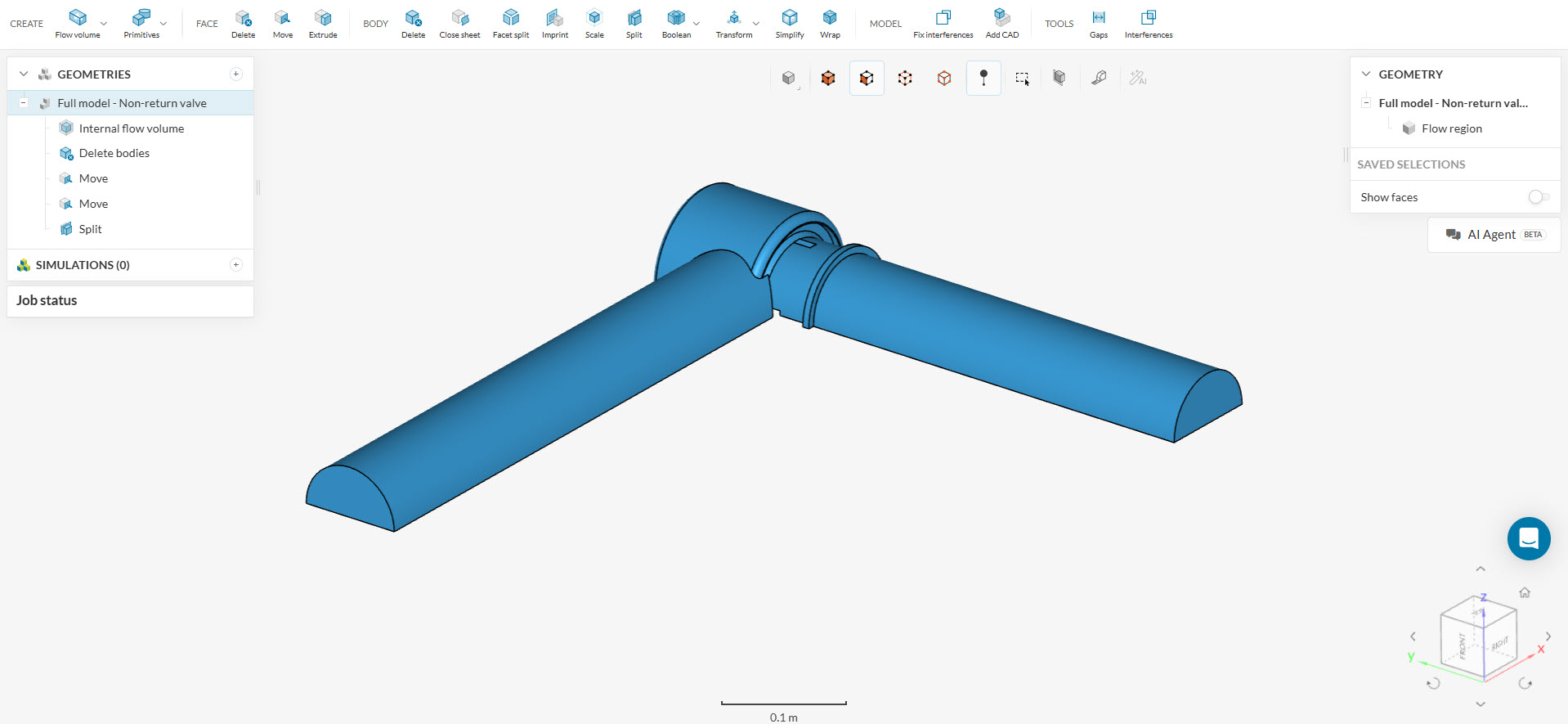
Task: Click the Fix interferences tool
Action: 943,23
